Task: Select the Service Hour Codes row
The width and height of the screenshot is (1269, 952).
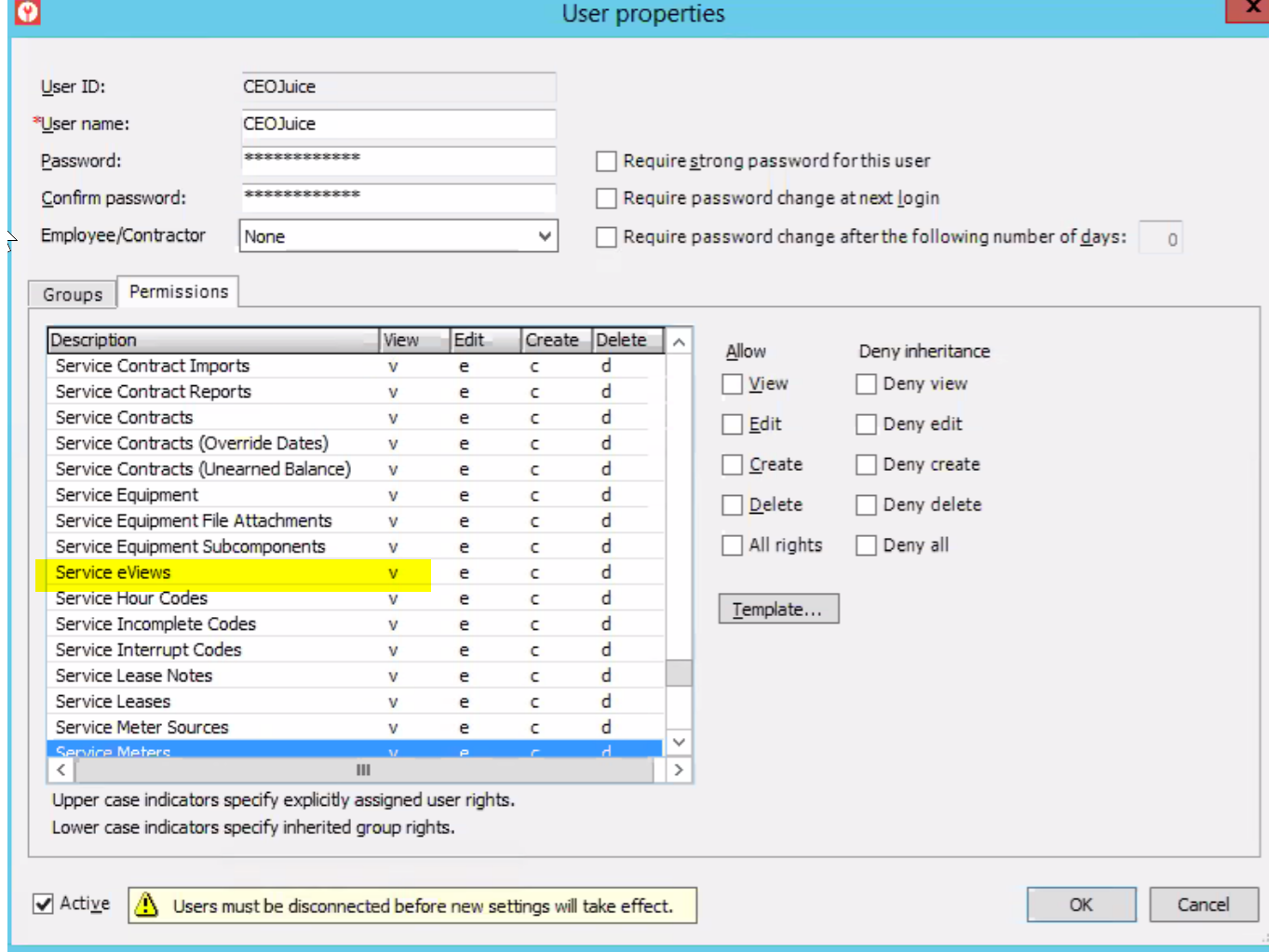Action: click(x=356, y=598)
